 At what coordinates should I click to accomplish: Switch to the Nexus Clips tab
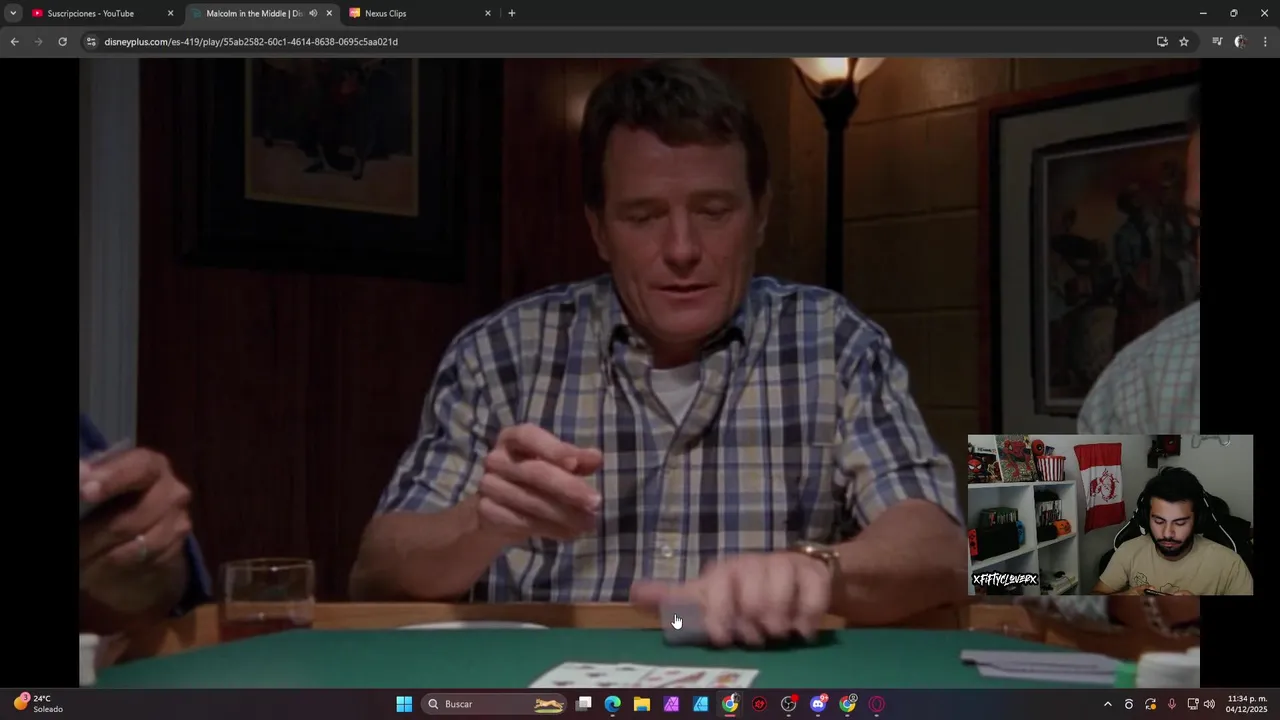tap(420, 14)
